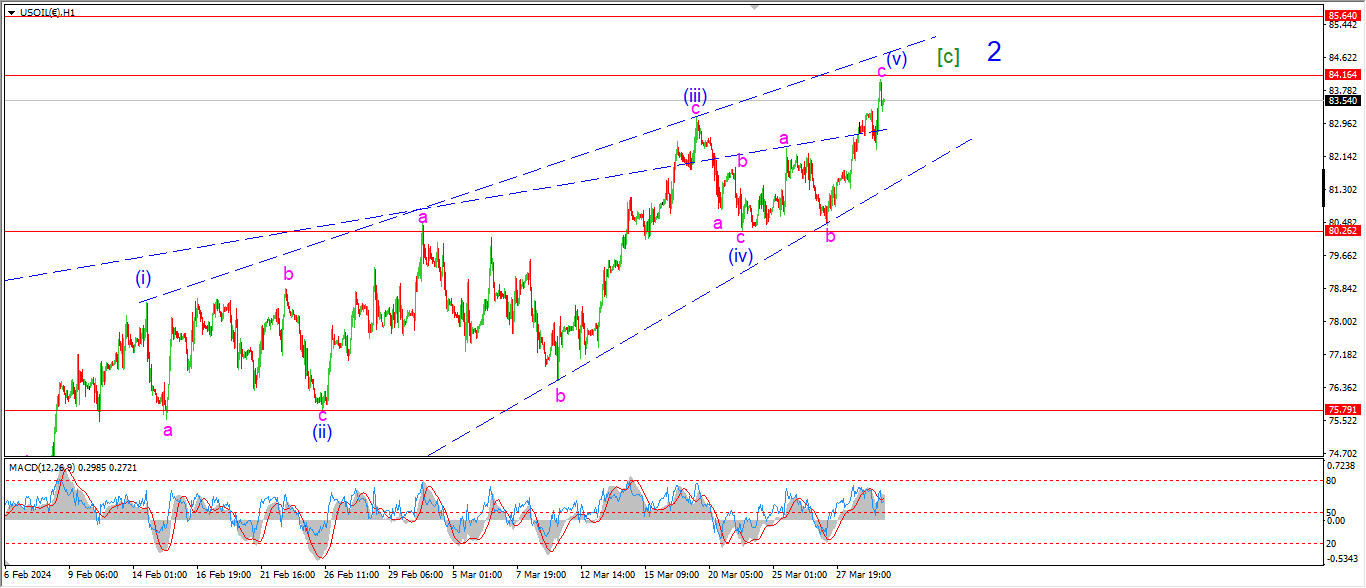Select the 80.262 red price label
The image size is (1366, 588).
coord(1340,231)
